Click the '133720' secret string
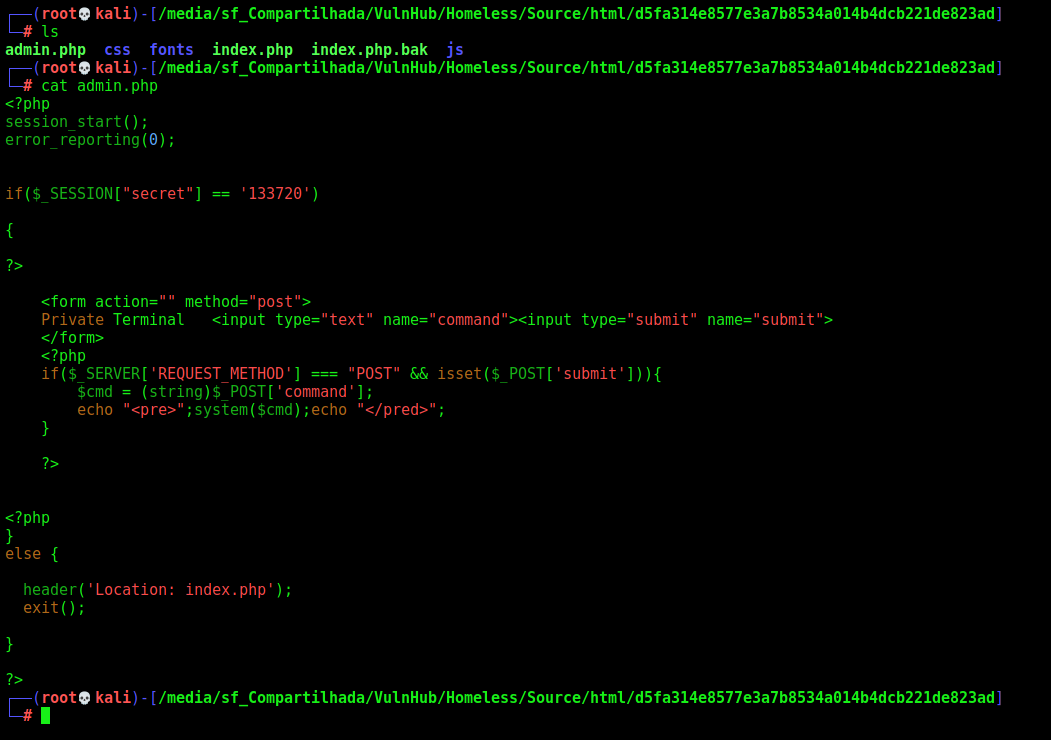This screenshot has width=1051, height=740. click(x=275, y=194)
